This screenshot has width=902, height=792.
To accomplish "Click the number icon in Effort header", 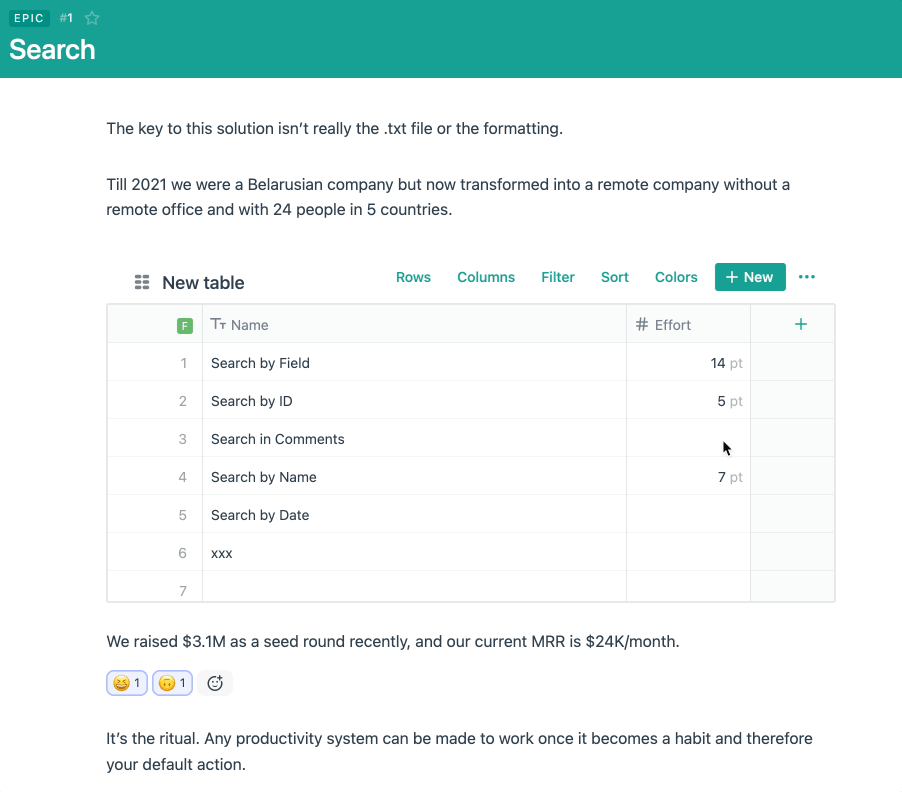I will click(x=642, y=325).
